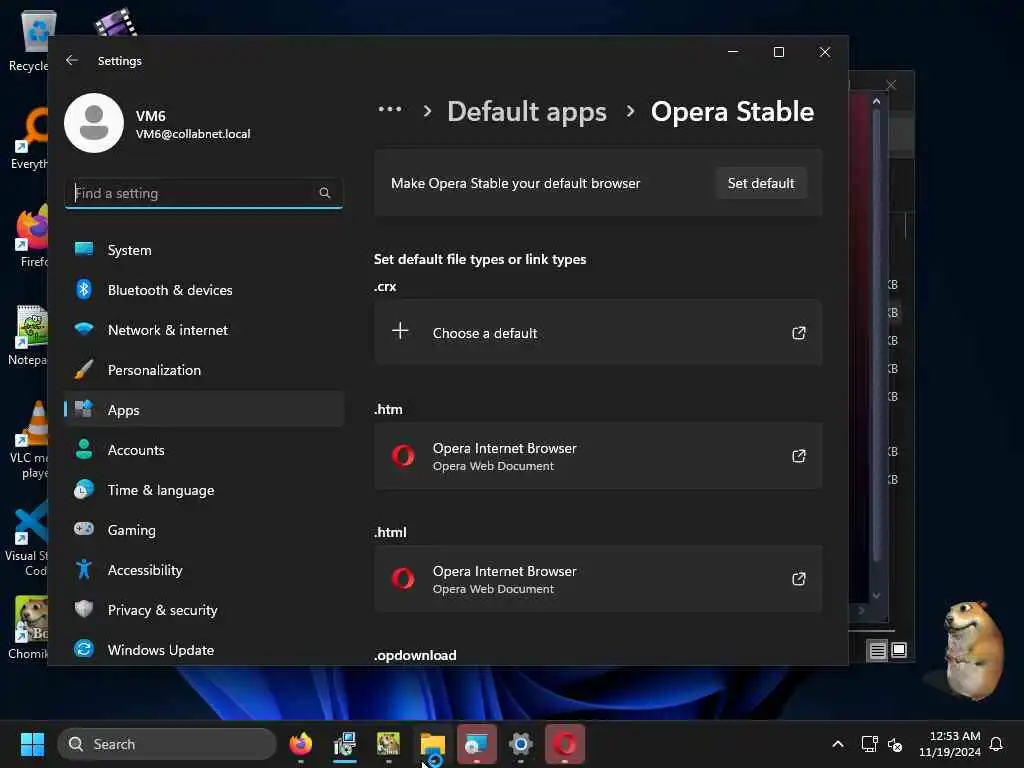Click muted volume icon in tray
This screenshot has width=1024, height=768.
pyautogui.click(x=895, y=744)
